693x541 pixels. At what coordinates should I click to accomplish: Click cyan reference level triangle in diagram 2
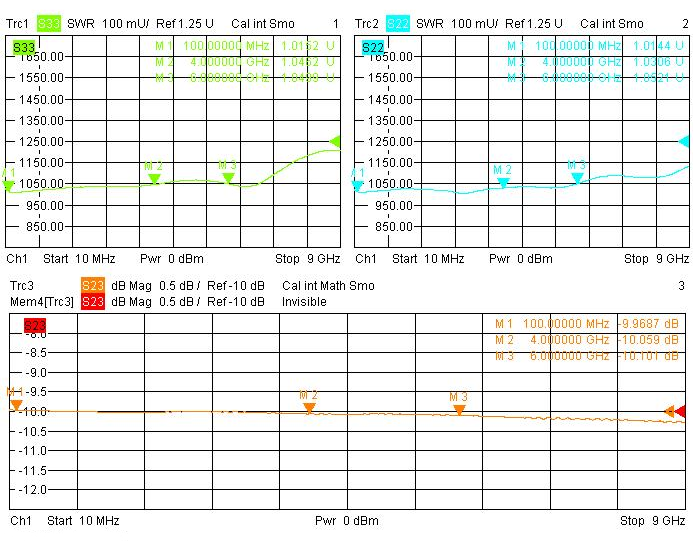685,142
